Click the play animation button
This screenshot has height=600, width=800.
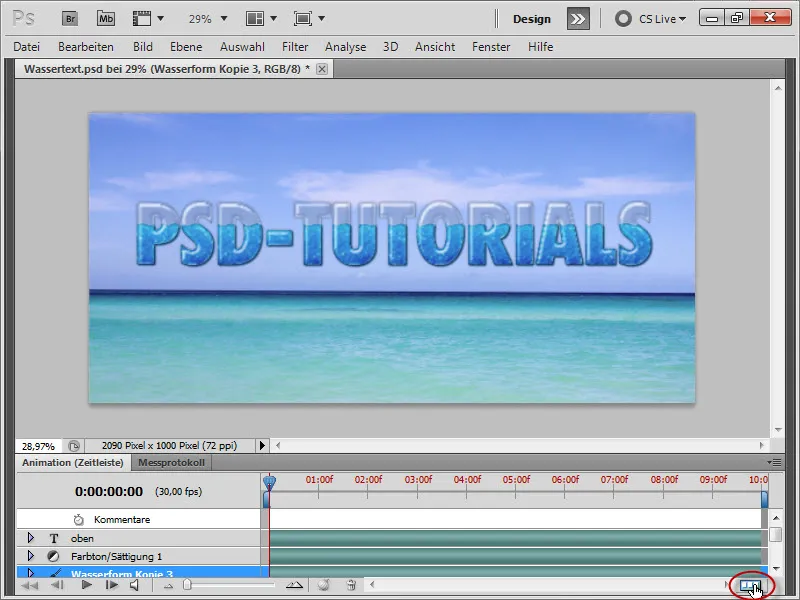pos(86,585)
